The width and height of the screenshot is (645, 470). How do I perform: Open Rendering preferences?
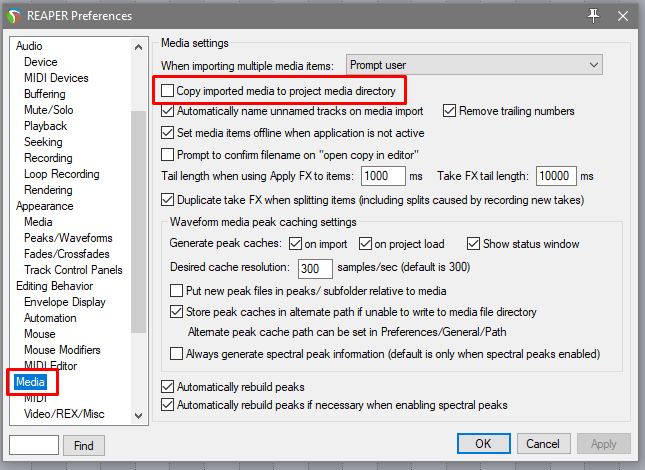[x=48, y=190]
